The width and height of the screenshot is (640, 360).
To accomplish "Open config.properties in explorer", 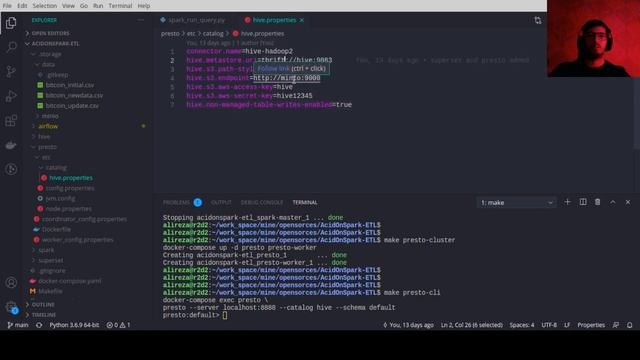I will click(70, 188).
